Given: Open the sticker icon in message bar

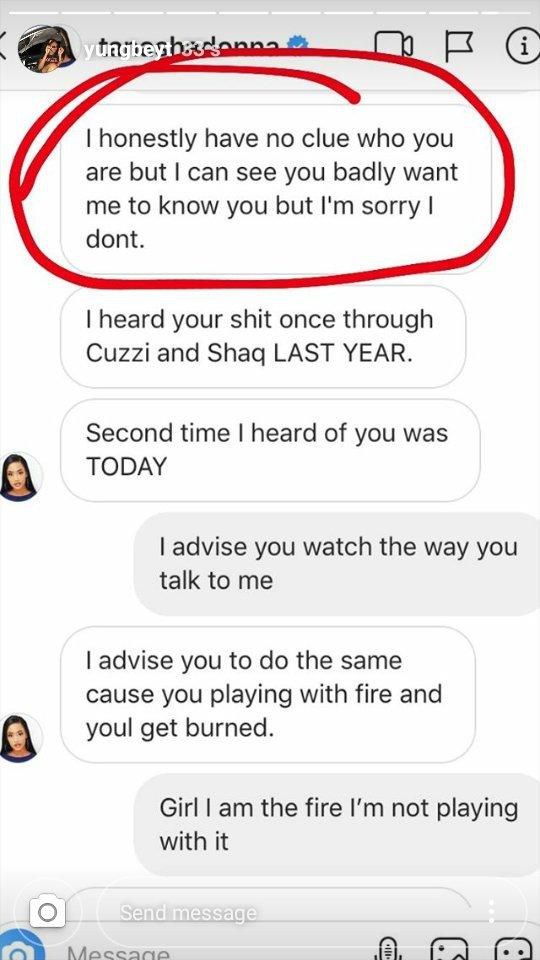Looking at the screenshot, I should 513,948.
